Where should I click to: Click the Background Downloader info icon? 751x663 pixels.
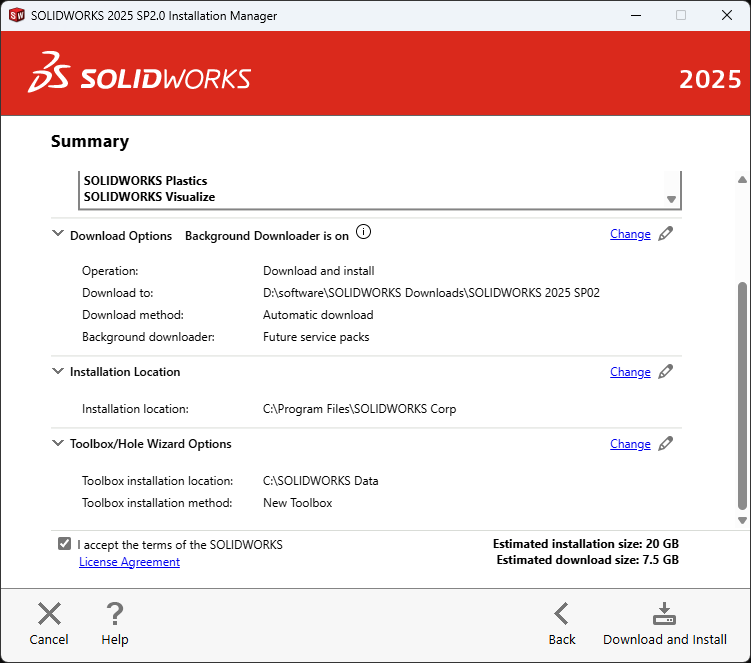363,233
